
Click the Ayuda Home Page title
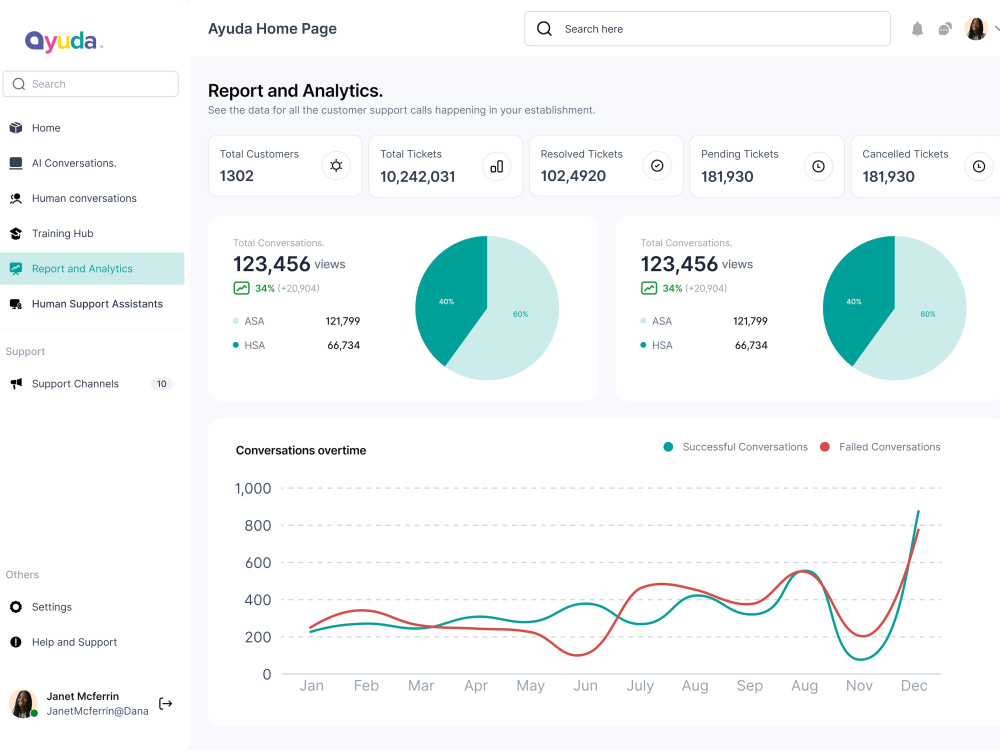pos(272,29)
